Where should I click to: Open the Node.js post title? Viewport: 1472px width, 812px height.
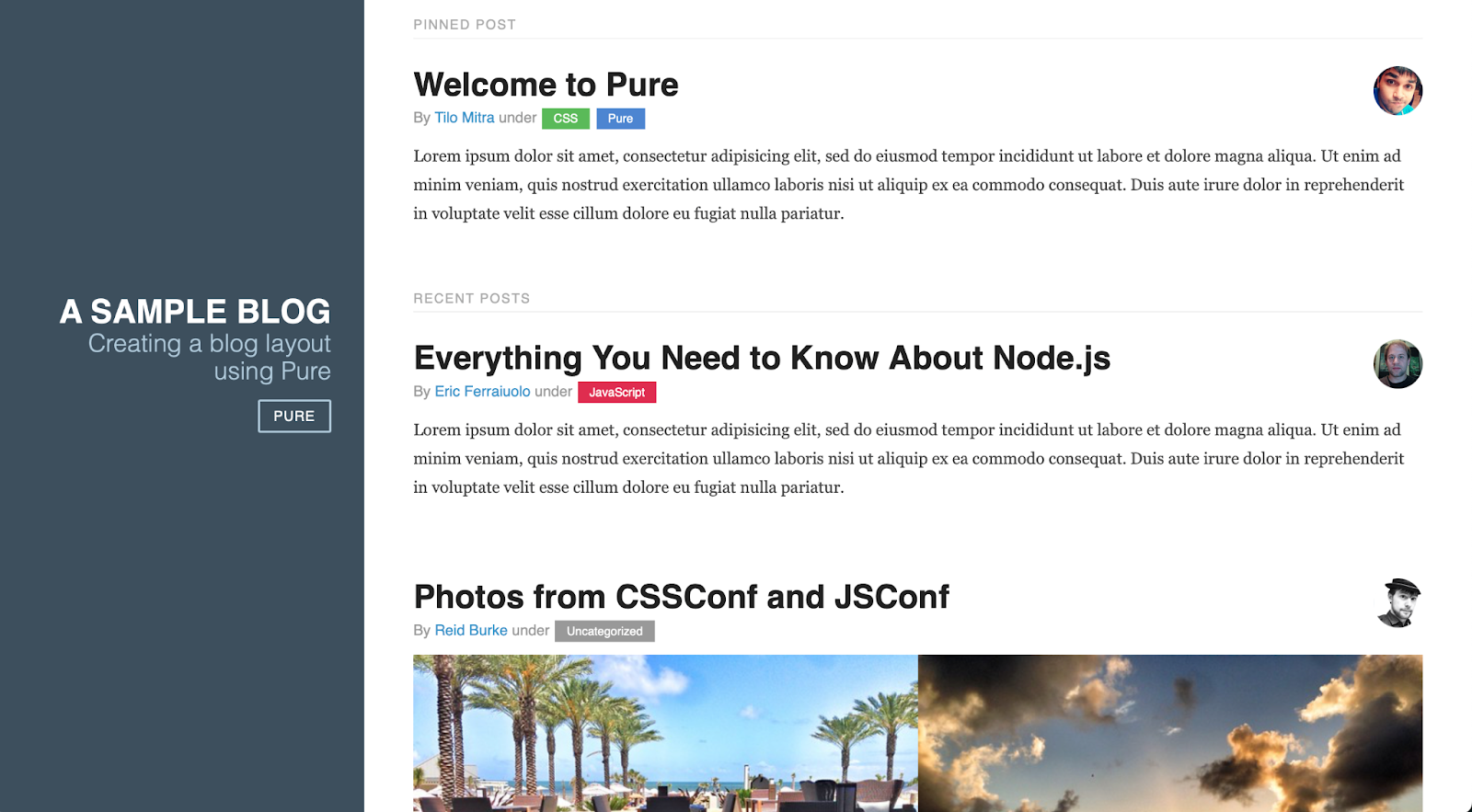(762, 358)
